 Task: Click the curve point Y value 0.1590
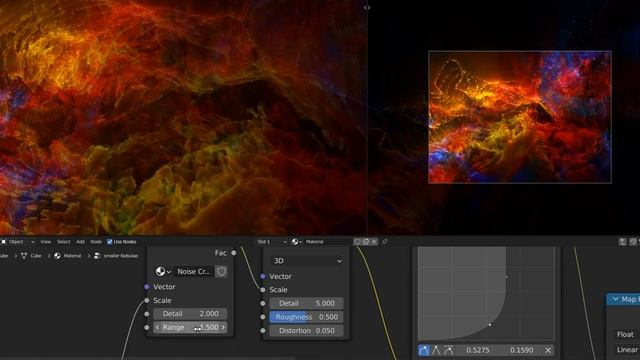(x=521, y=350)
